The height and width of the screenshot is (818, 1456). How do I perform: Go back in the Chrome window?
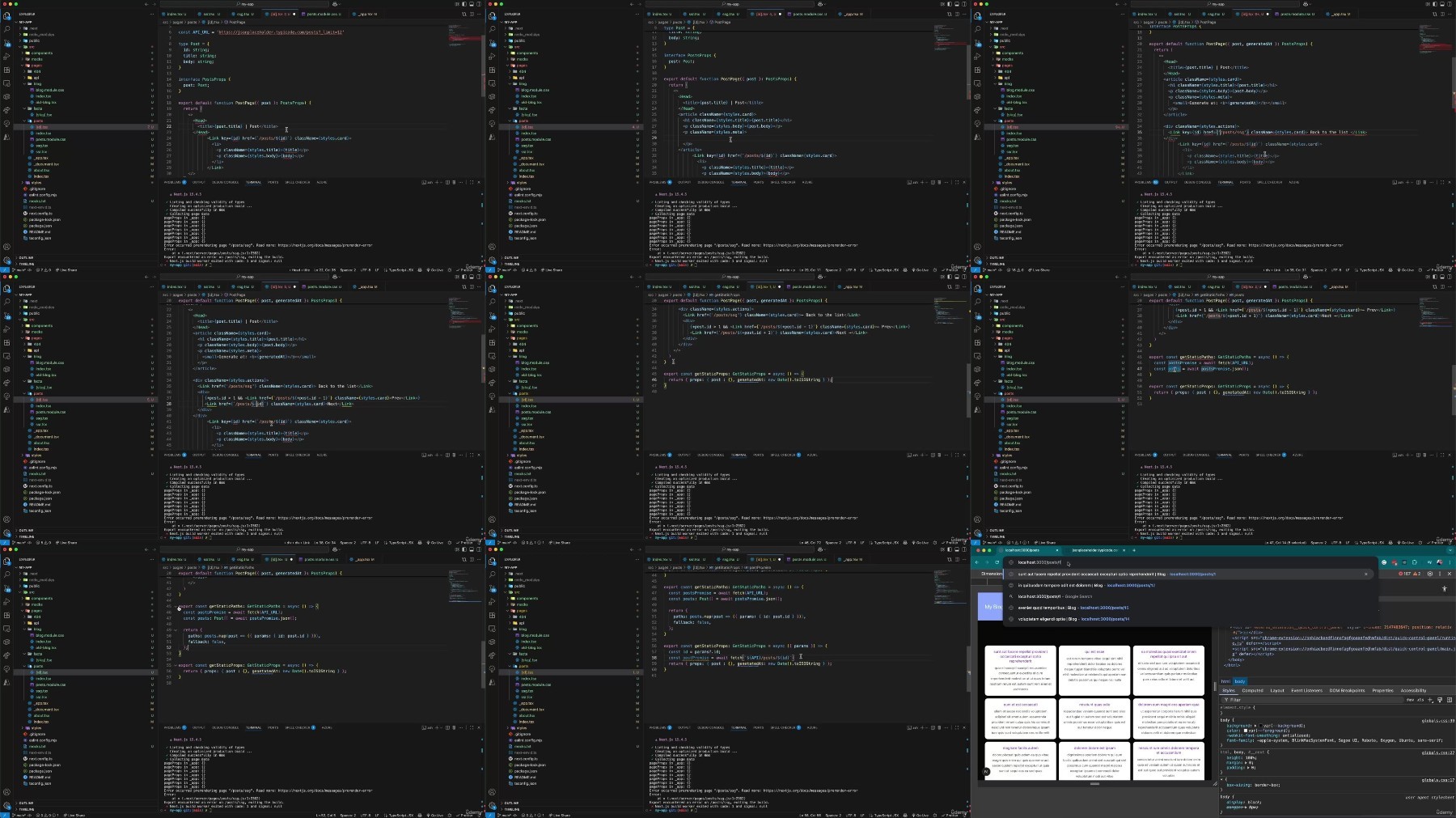point(976,562)
